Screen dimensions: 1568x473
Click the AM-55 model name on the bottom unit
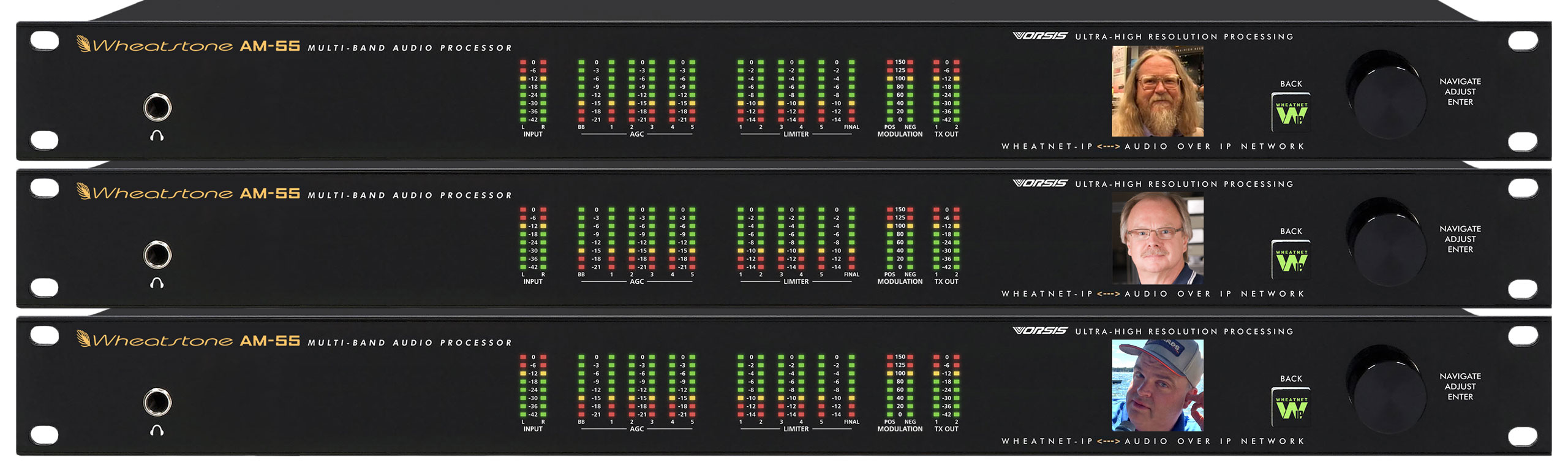point(269,341)
